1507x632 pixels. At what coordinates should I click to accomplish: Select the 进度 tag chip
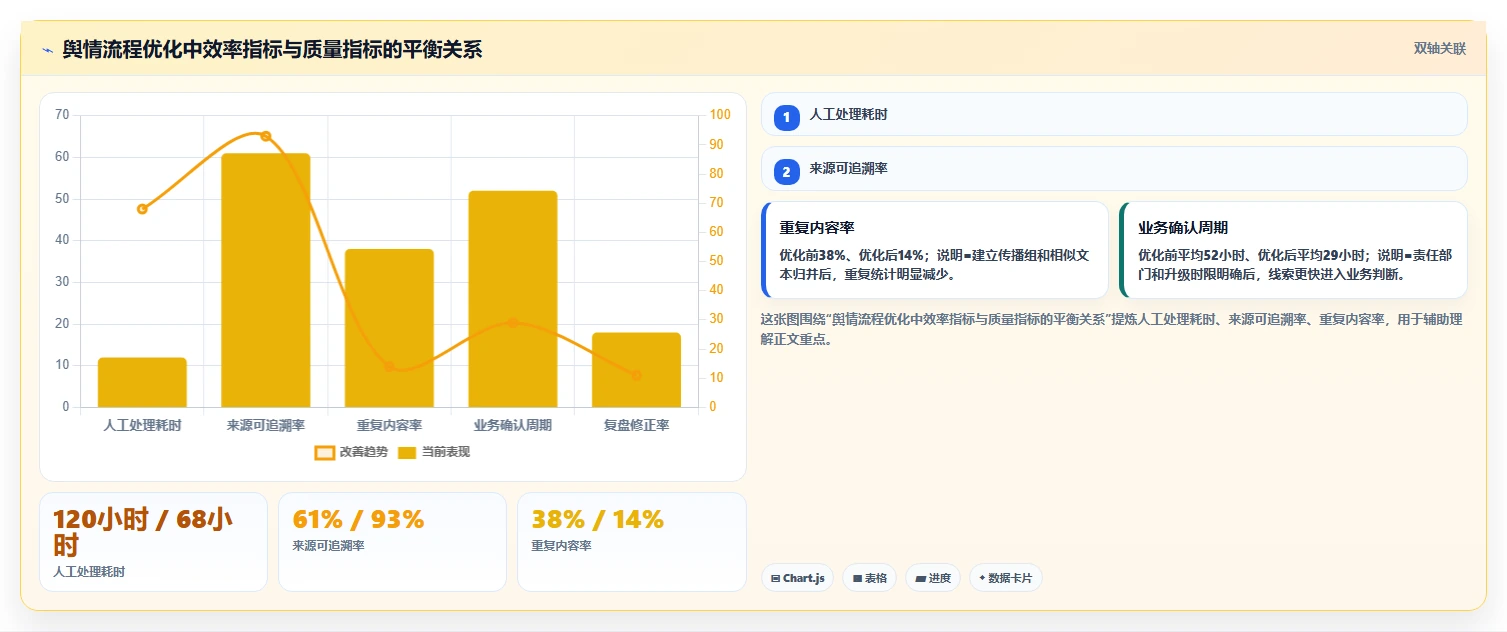933,578
